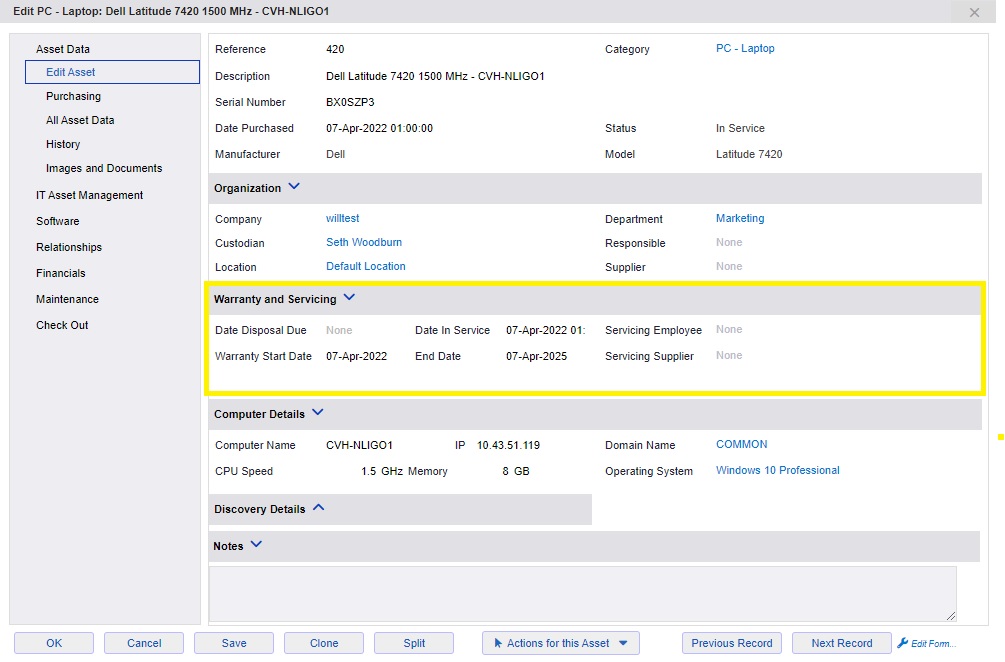Open the PC - Laptop category link
Viewport: 1005px width, 662px height.
point(745,47)
